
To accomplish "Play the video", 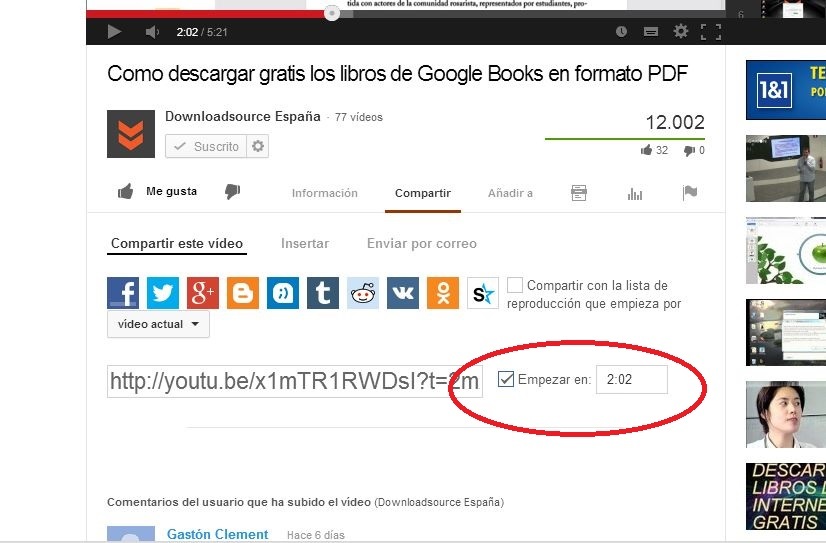I will 114,32.
